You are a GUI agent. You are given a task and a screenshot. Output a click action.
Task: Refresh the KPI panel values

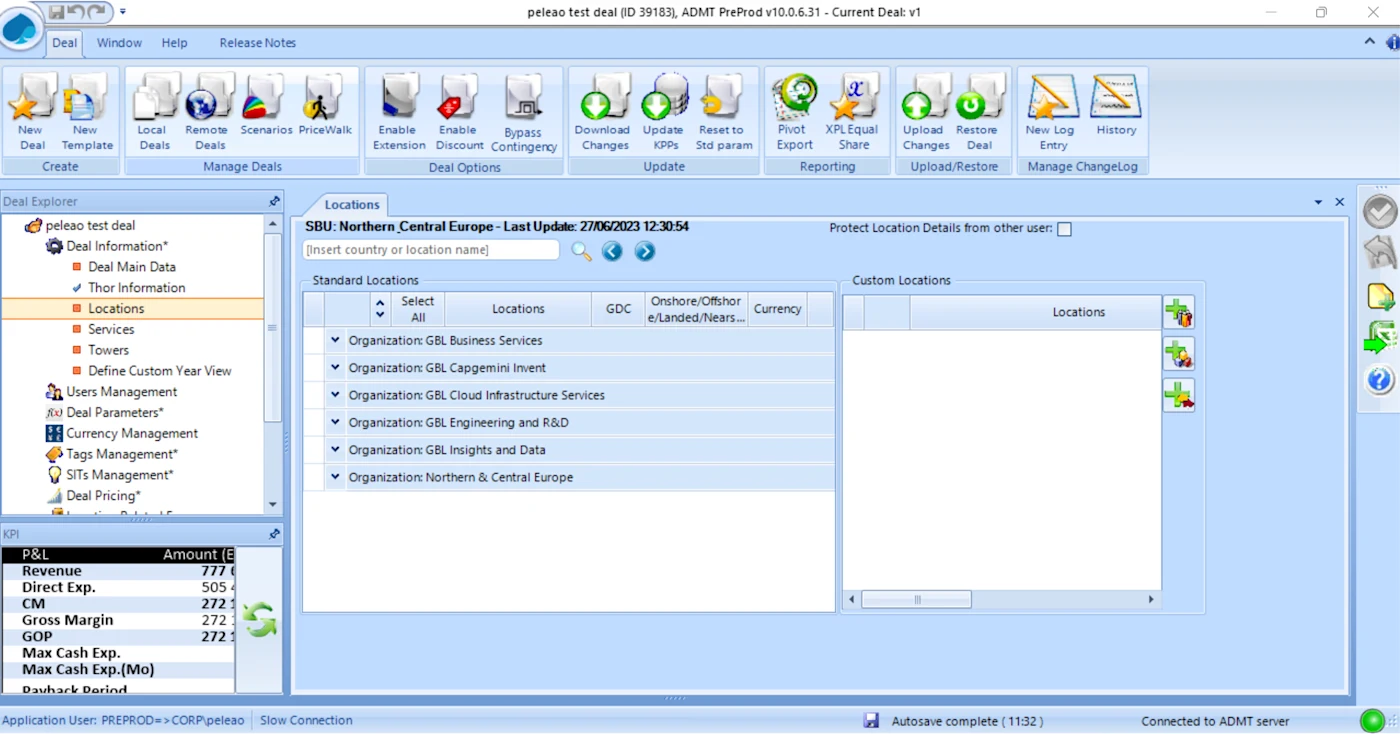point(260,620)
